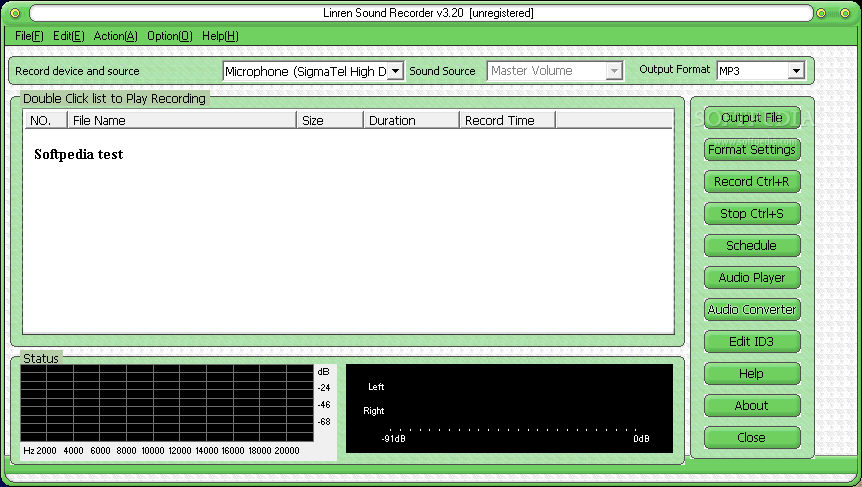The width and height of the screenshot is (862, 487).
Task: Sort list by Record Time column header
Action: pyautogui.click(x=507, y=120)
